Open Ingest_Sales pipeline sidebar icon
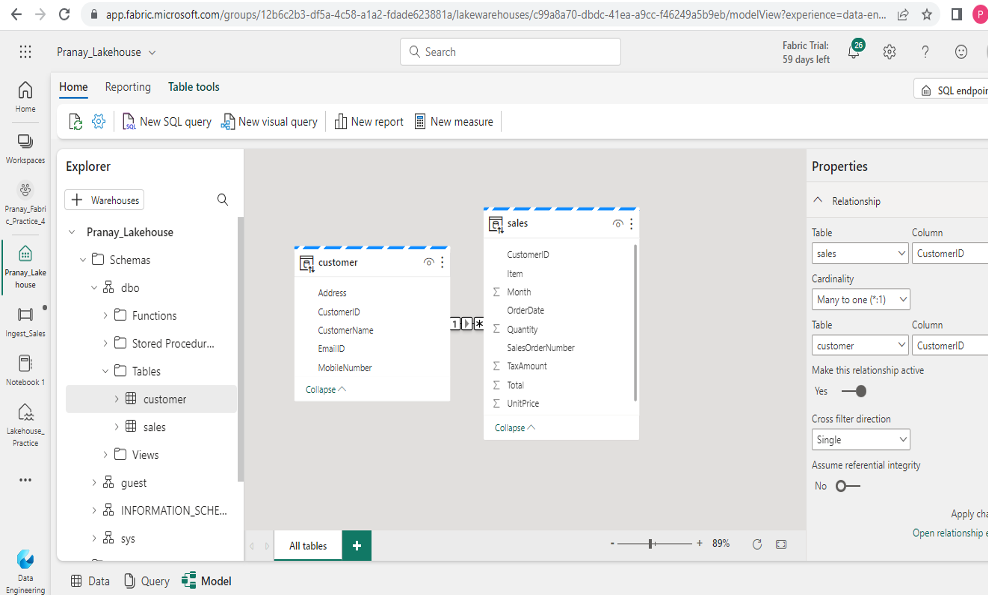Viewport: 988px width, 596px height. click(25, 322)
